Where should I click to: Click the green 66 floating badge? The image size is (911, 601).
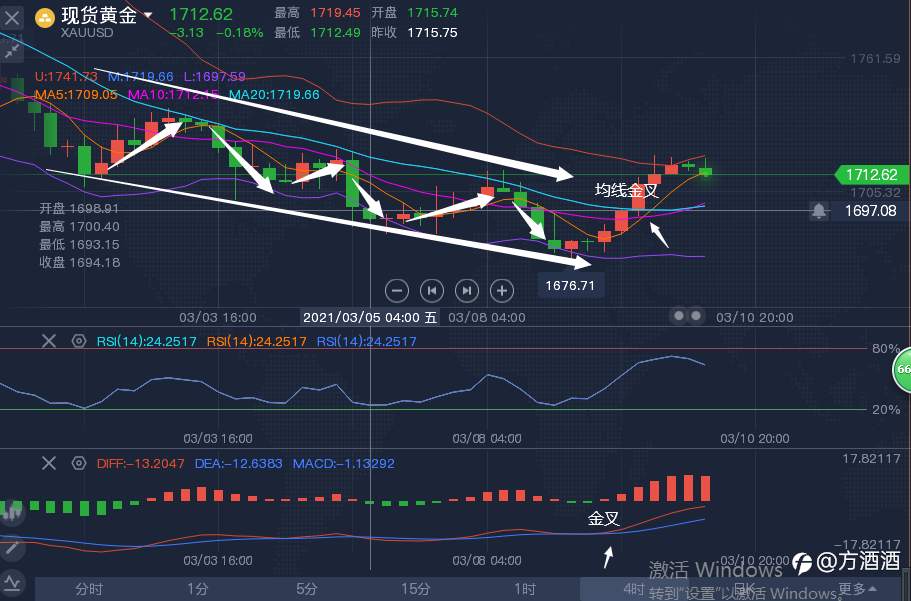902,369
